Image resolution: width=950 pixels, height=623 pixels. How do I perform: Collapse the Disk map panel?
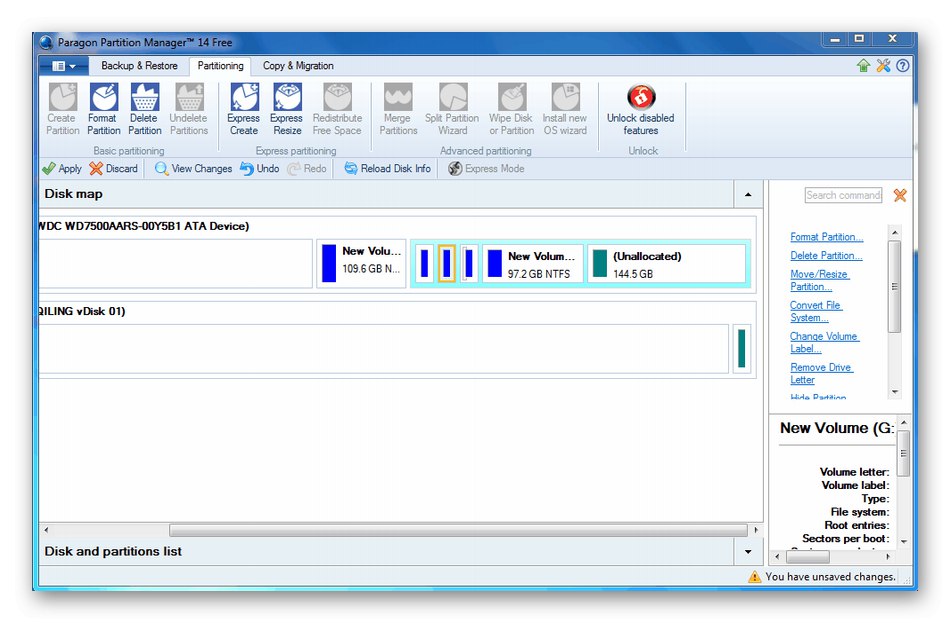point(748,195)
